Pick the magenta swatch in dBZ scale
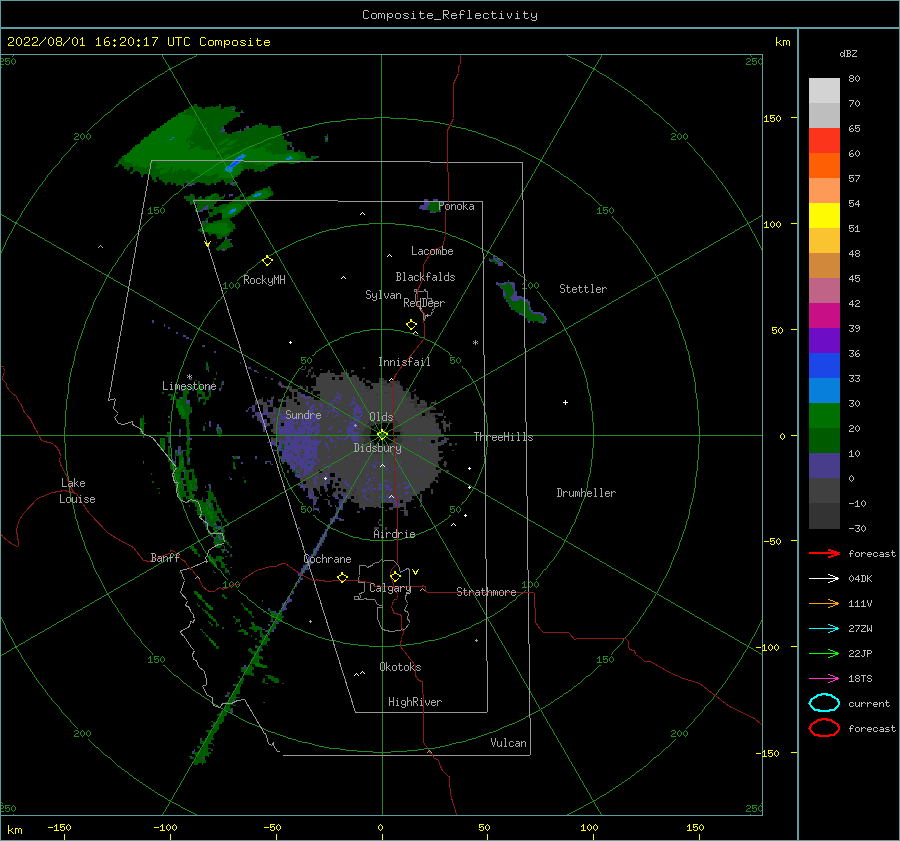The height and width of the screenshot is (841, 900). click(824, 315)
